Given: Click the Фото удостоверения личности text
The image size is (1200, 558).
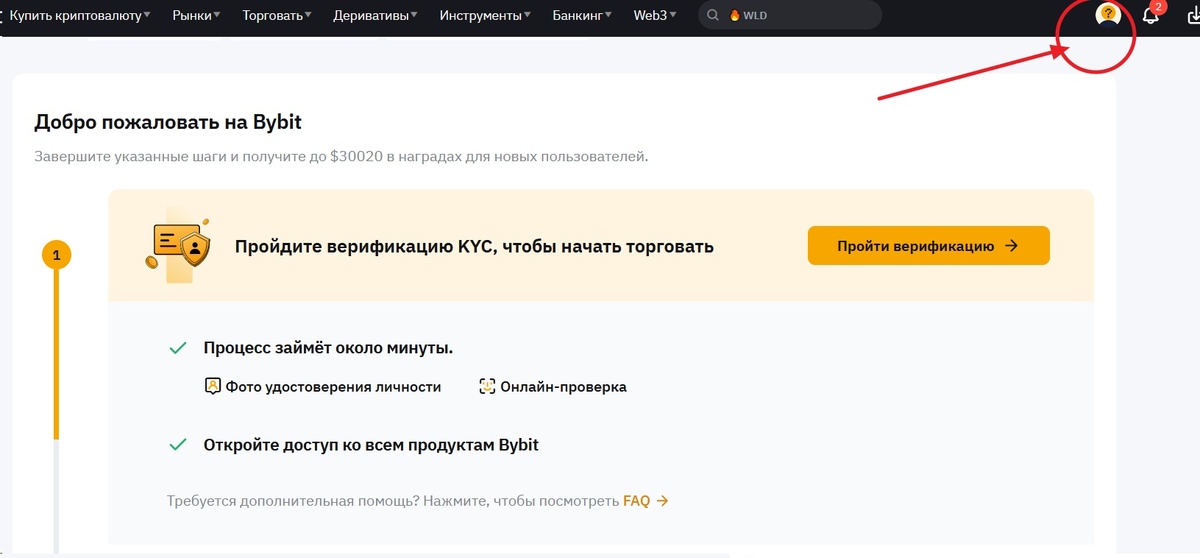Looking at the screenshot, I should [x=333, y=387].
